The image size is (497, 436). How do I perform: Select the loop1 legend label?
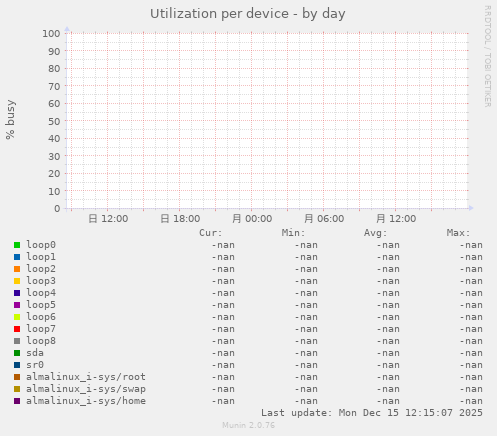click(x=41, y=257)
